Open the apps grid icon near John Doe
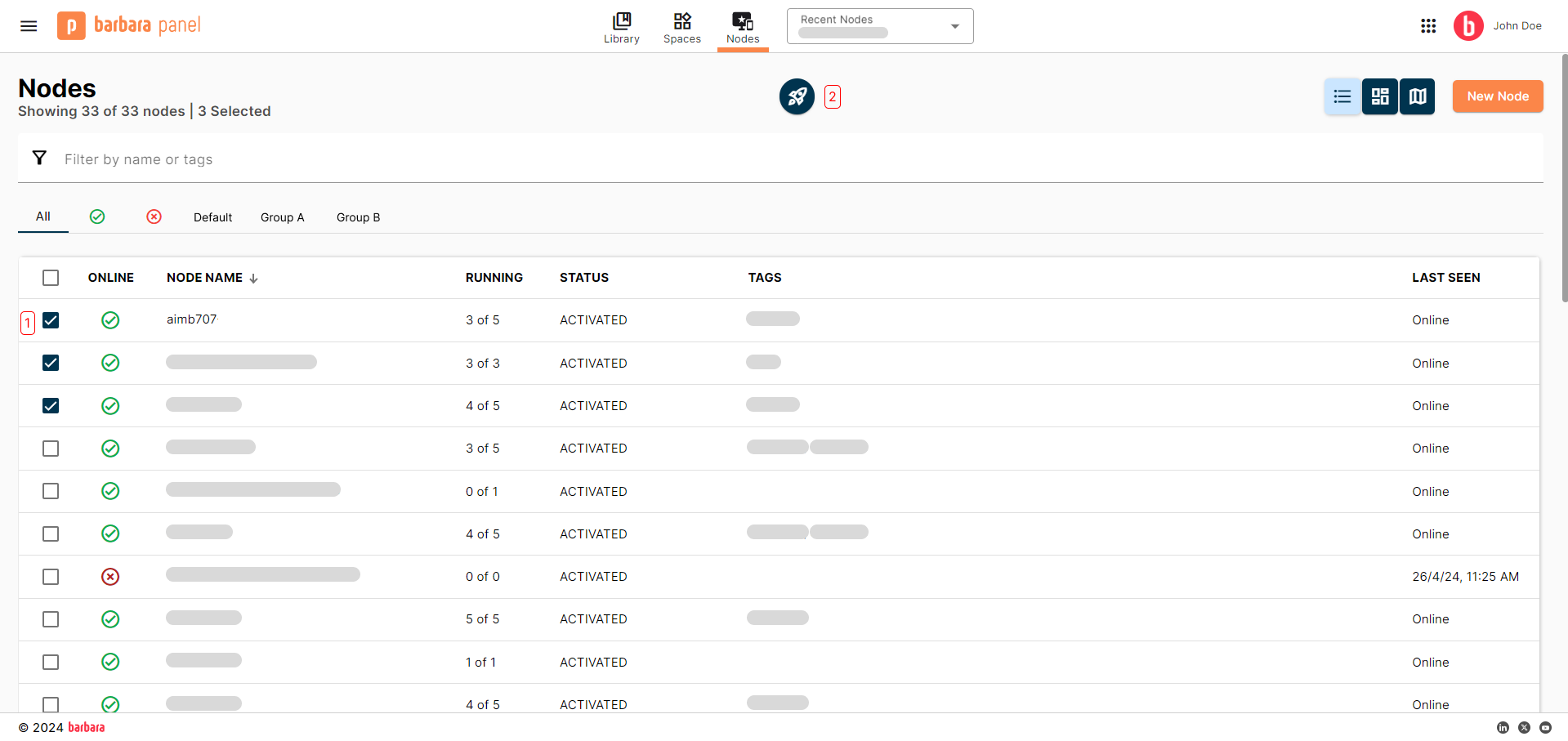The height and width of the screenshot is (741, 1568). point(1428,25)
